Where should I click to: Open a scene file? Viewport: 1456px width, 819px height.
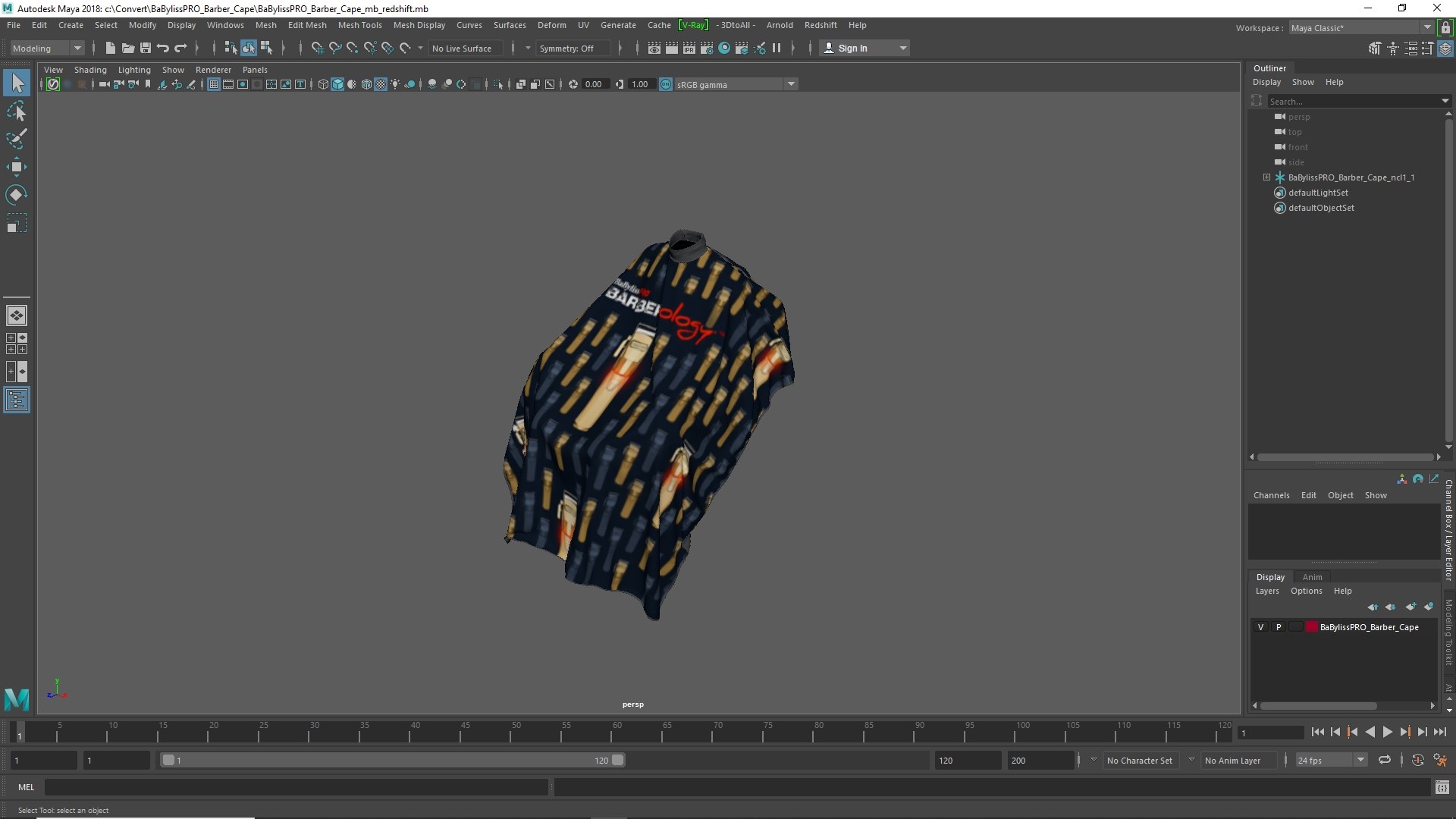(128, 48)
